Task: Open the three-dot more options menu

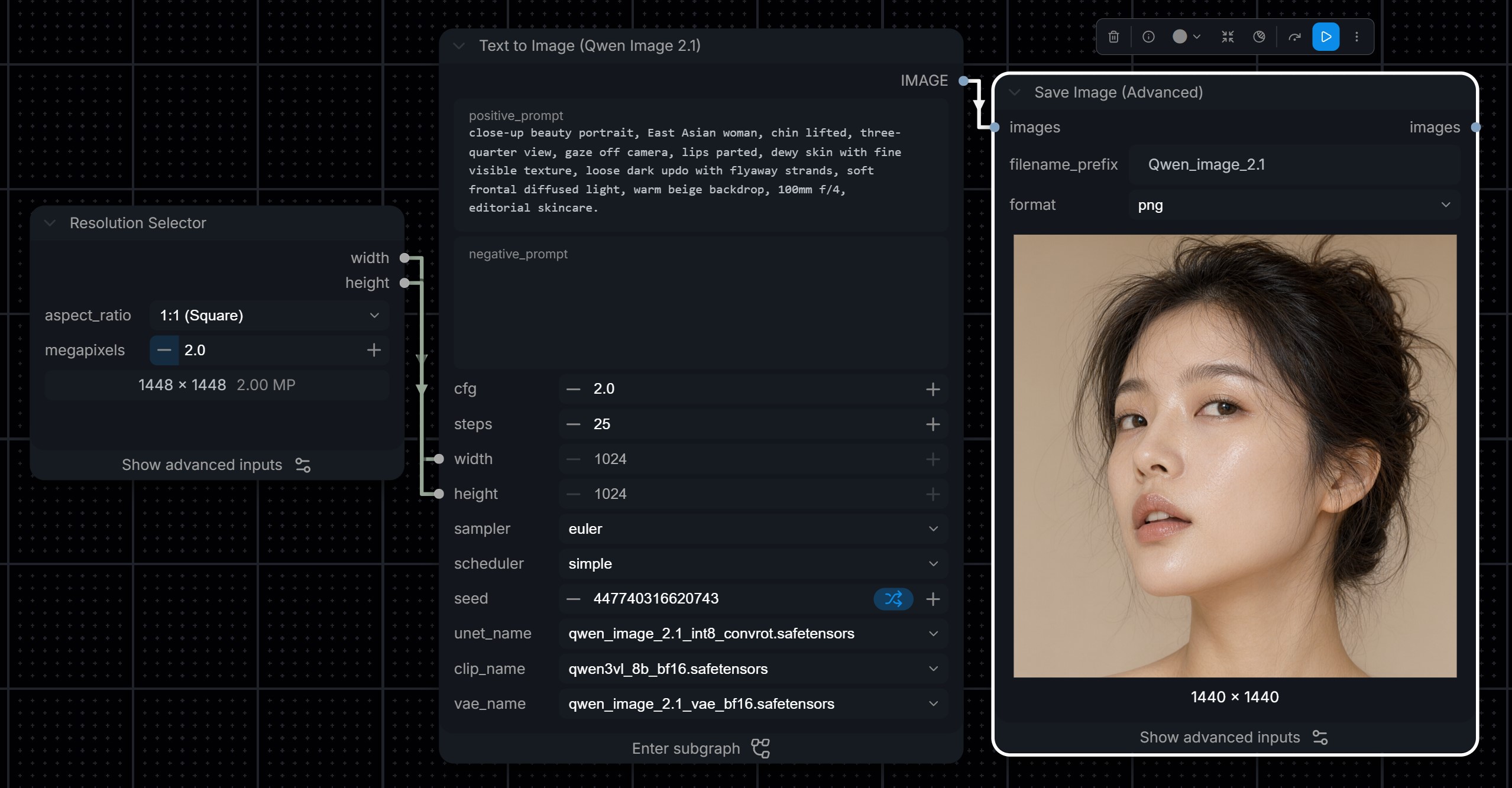Action: click(1356, 37)
